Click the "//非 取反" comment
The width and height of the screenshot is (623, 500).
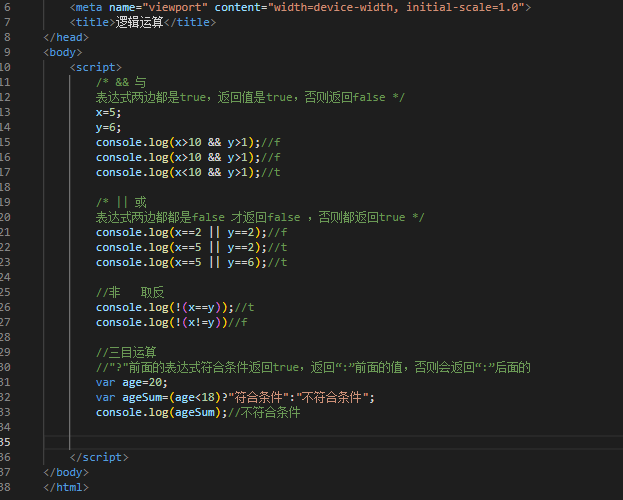click(x=130, y=293)
